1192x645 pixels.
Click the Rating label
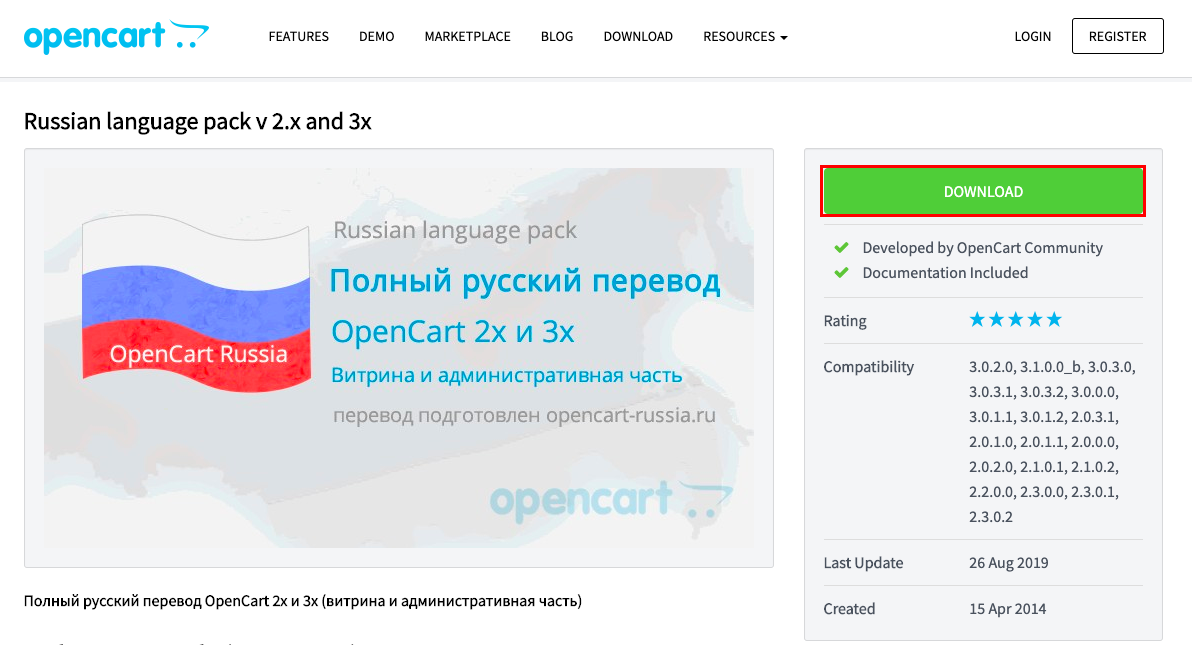tap(845, 321)
